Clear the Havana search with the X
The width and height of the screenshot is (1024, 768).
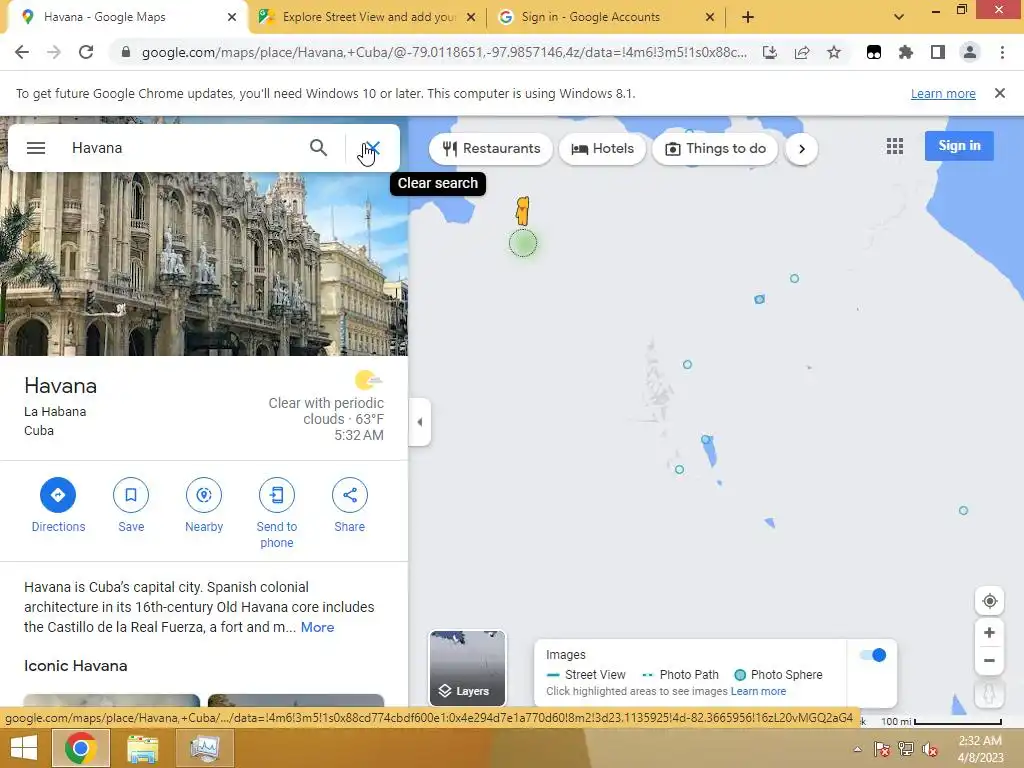372,148
